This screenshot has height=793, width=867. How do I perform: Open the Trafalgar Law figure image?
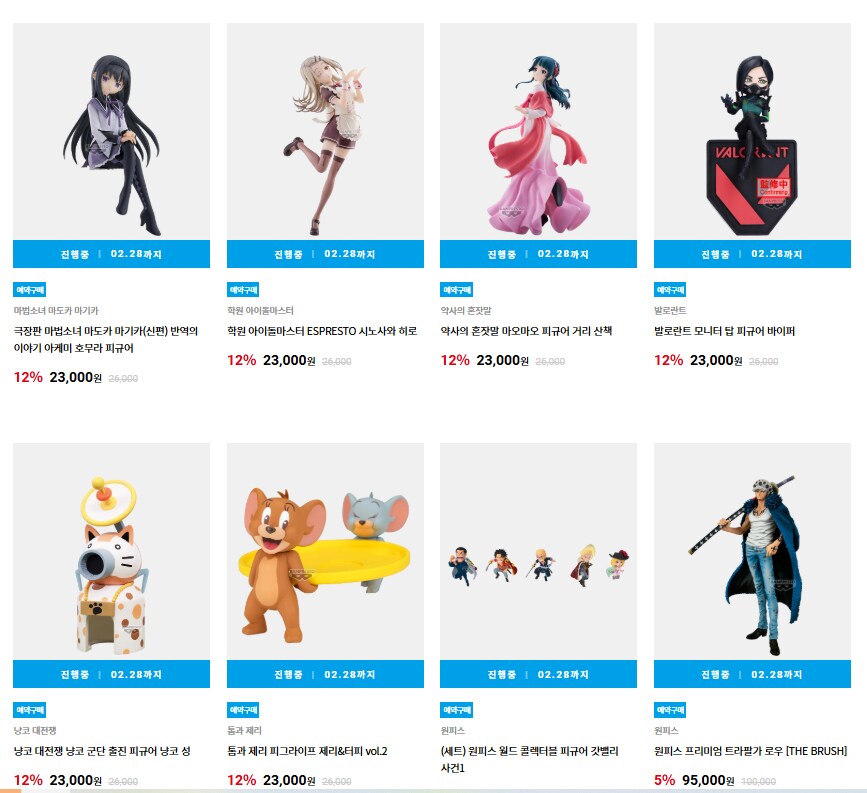(752, 551)
